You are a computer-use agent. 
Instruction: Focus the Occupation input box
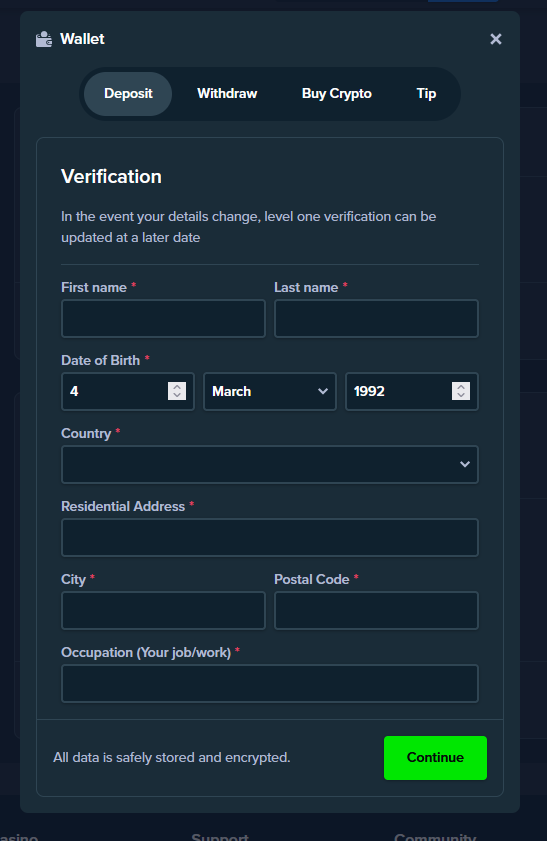pos(270,683)
